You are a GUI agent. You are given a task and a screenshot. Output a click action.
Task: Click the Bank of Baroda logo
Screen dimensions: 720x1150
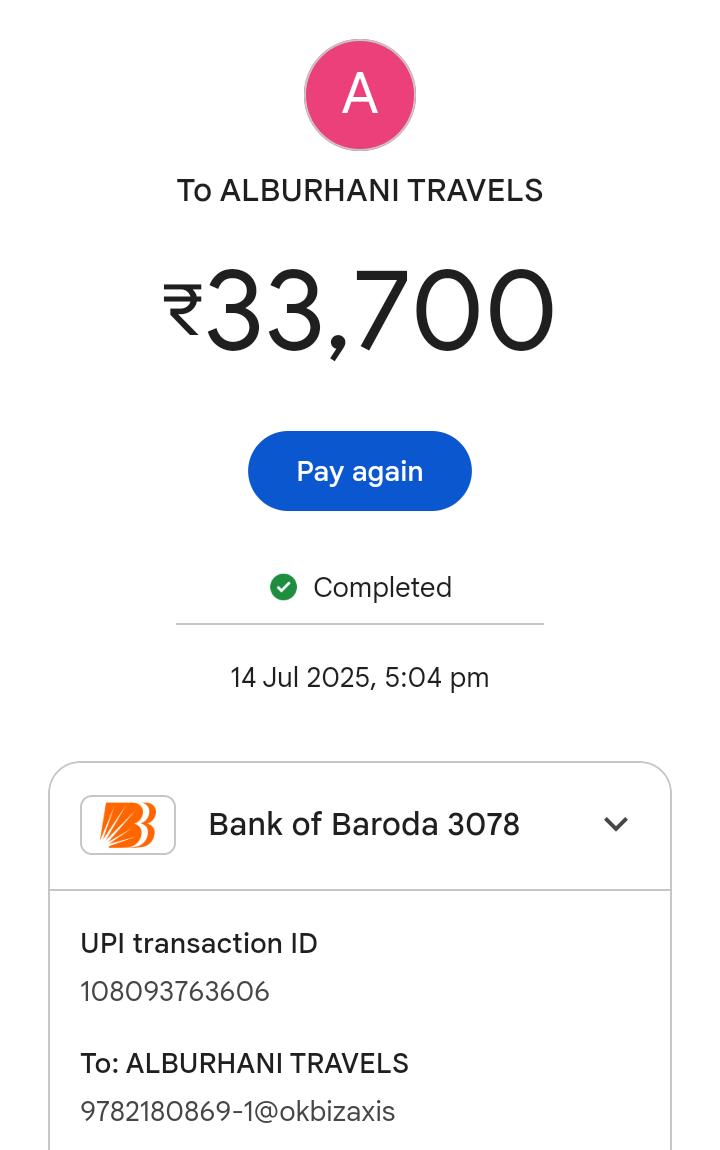[128, 825]
